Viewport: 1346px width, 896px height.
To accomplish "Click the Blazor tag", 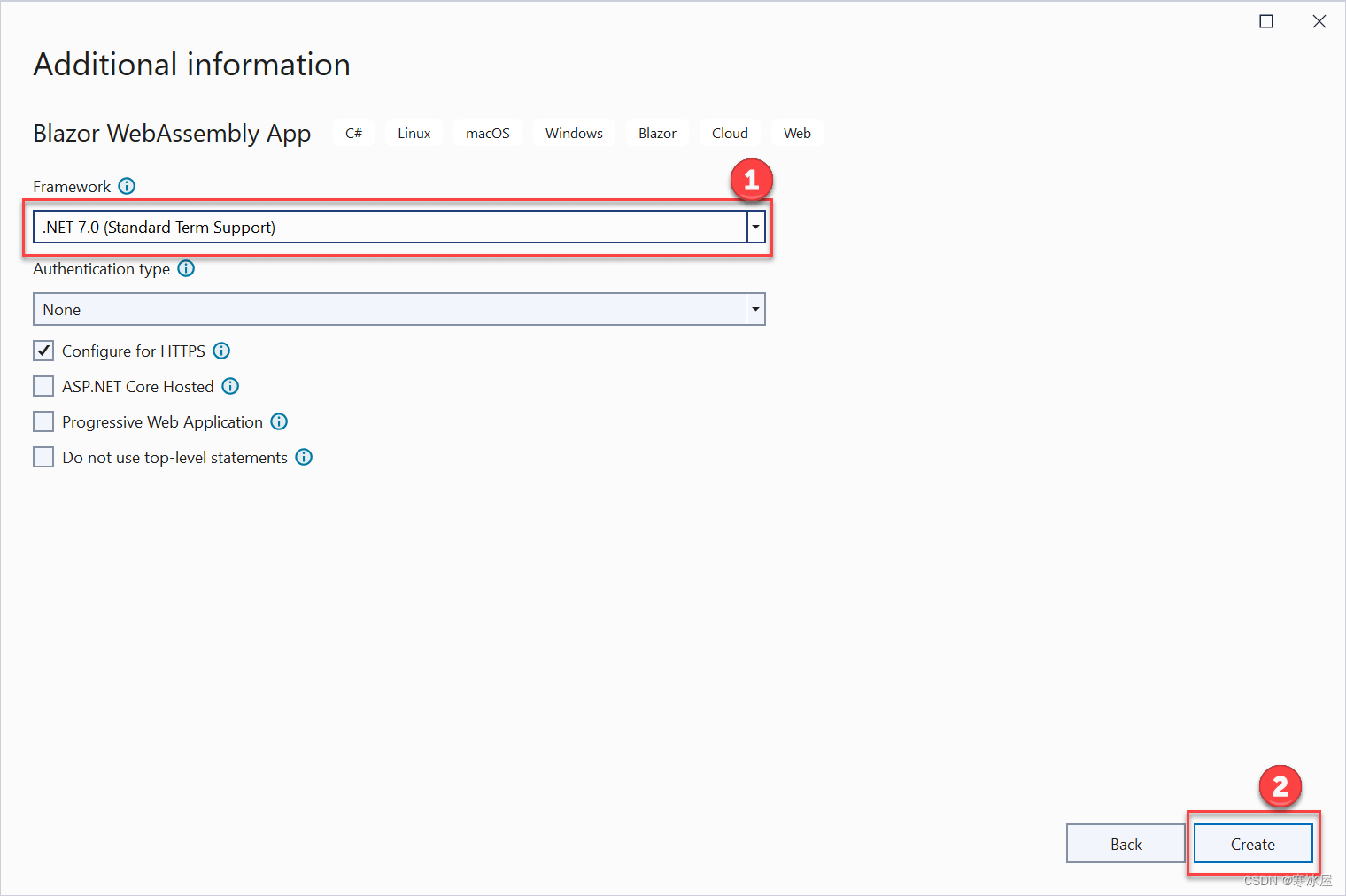I will point(657,133).
